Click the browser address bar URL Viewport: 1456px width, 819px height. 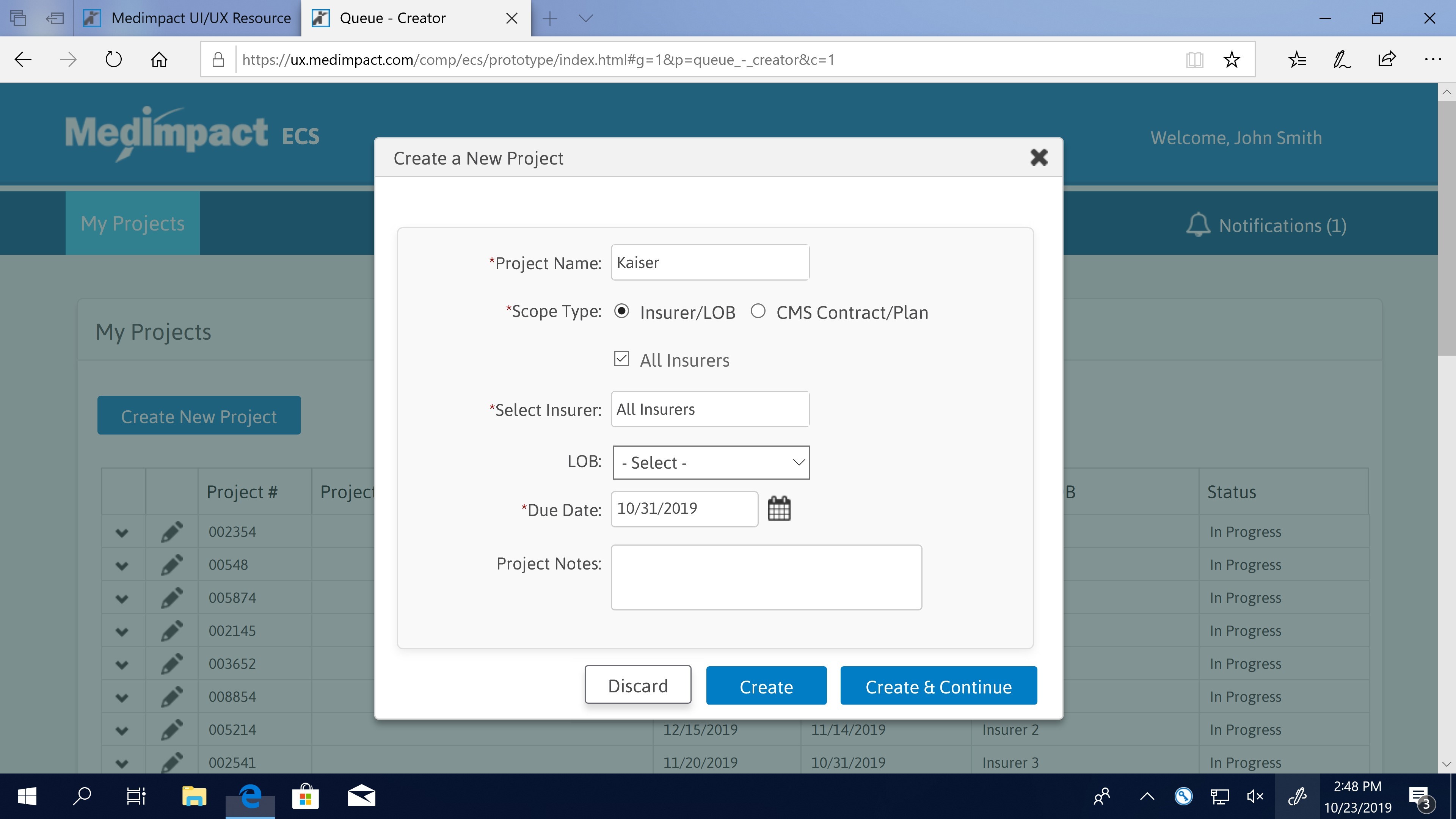click(538, 60)
